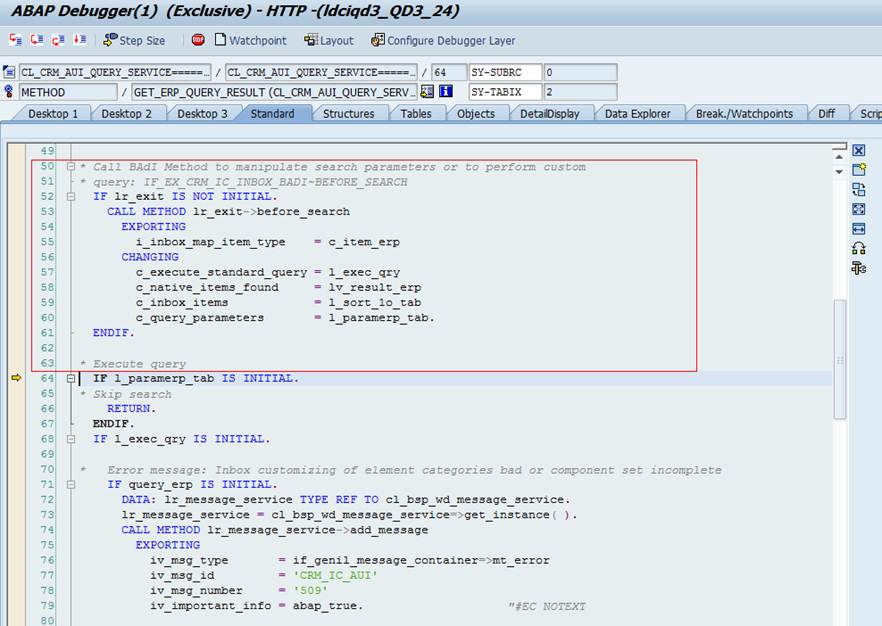Screen dimensions: 882x626
Task: Click the Replace Tool swap icon
Action: pyautogui.click(x=858, y=190)
